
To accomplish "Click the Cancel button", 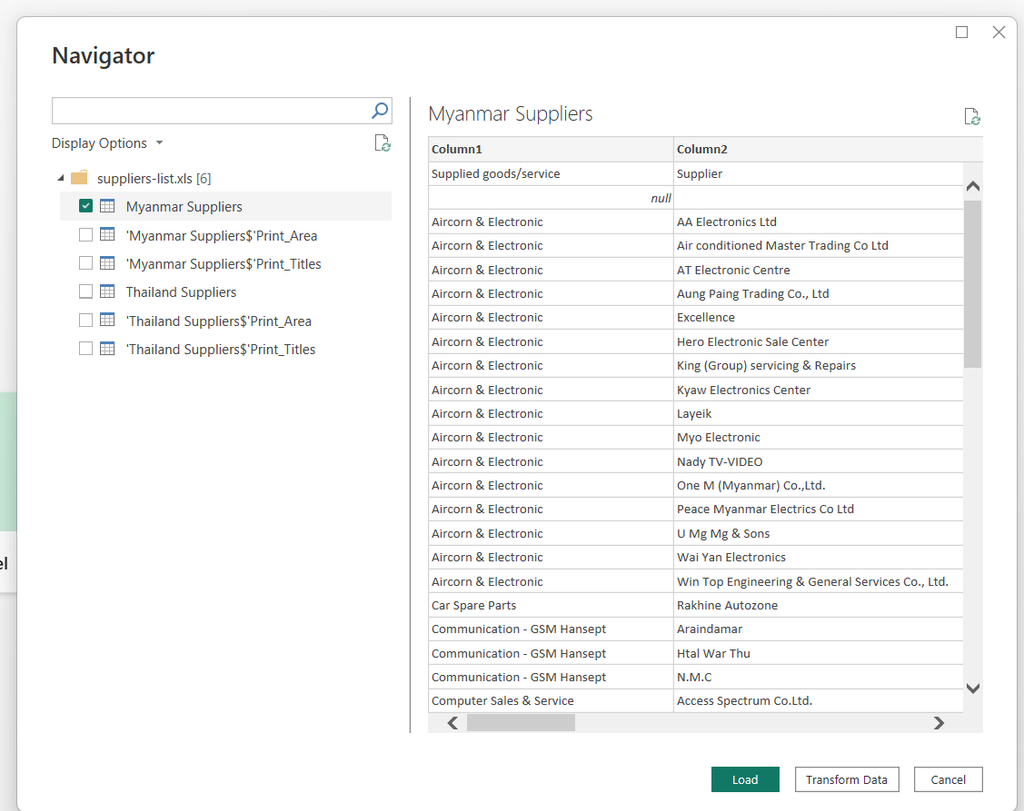I will point(948,779).
